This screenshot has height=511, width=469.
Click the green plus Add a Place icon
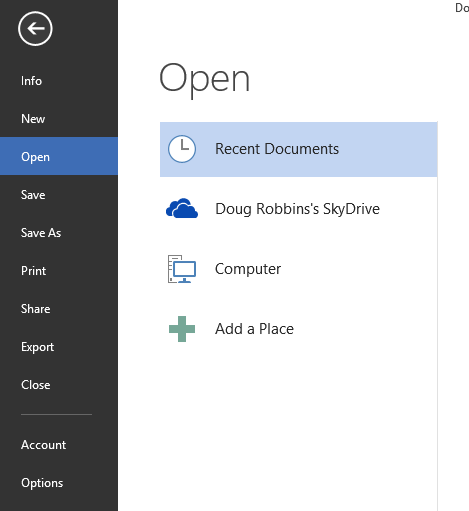[182, 329]
